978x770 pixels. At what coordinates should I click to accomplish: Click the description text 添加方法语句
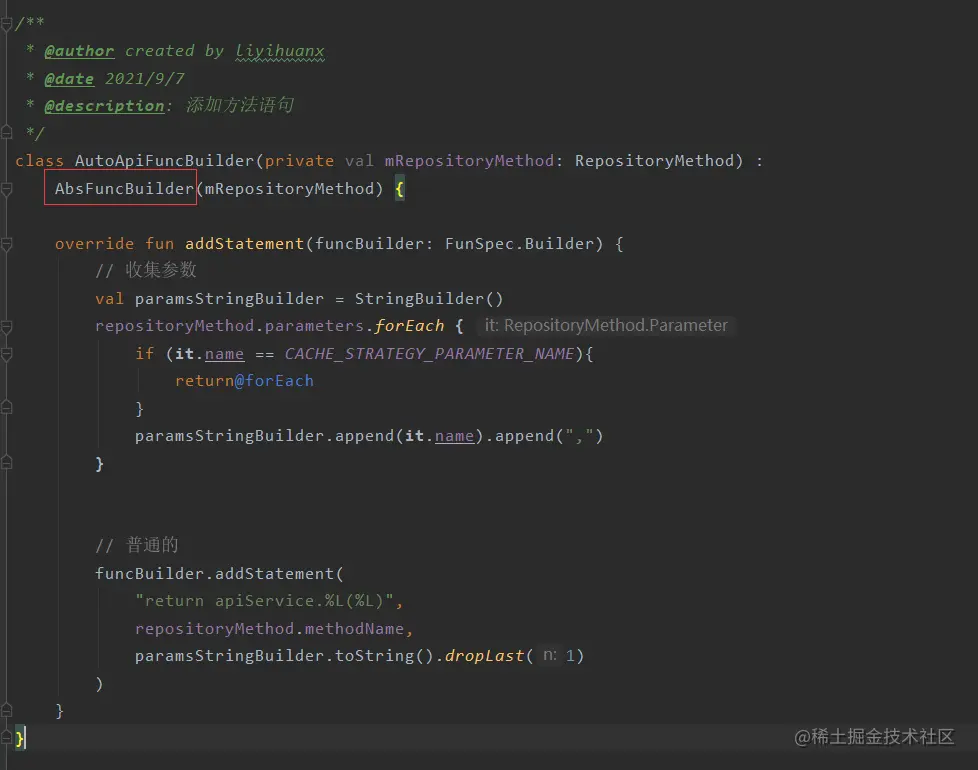(x=240, y=105)
